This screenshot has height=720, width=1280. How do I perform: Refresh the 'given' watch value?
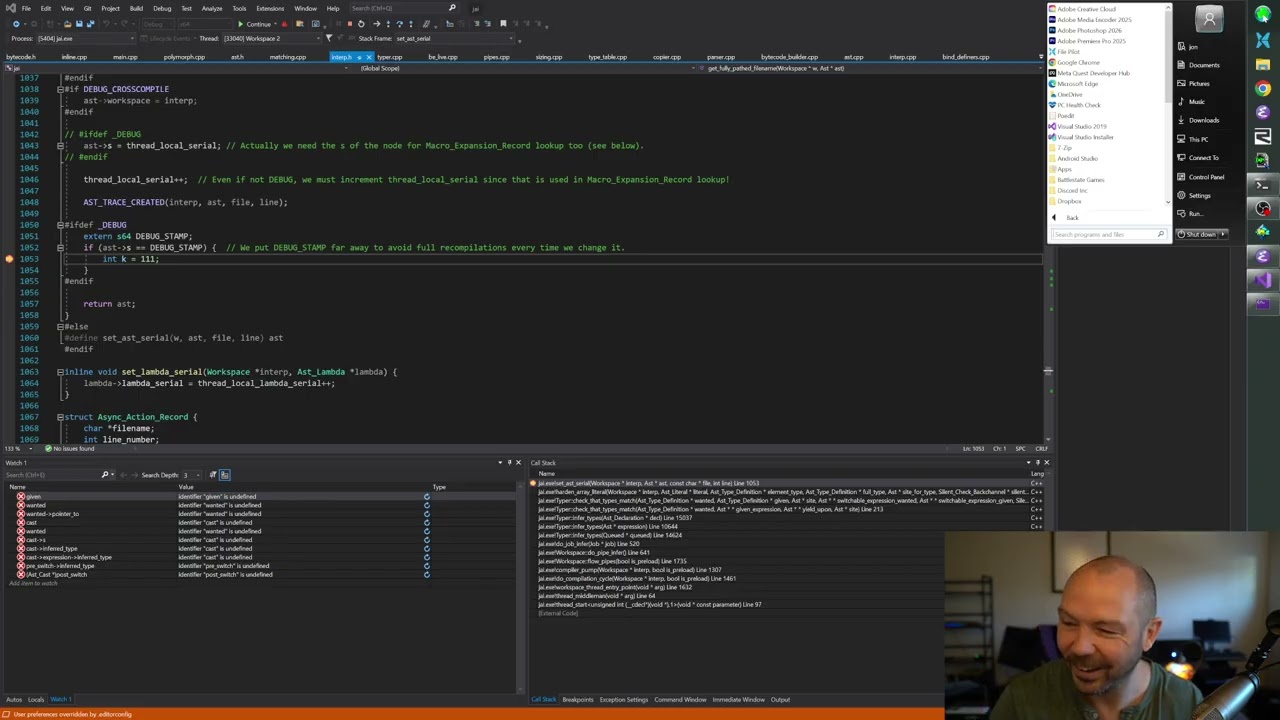tap(427, 497)
